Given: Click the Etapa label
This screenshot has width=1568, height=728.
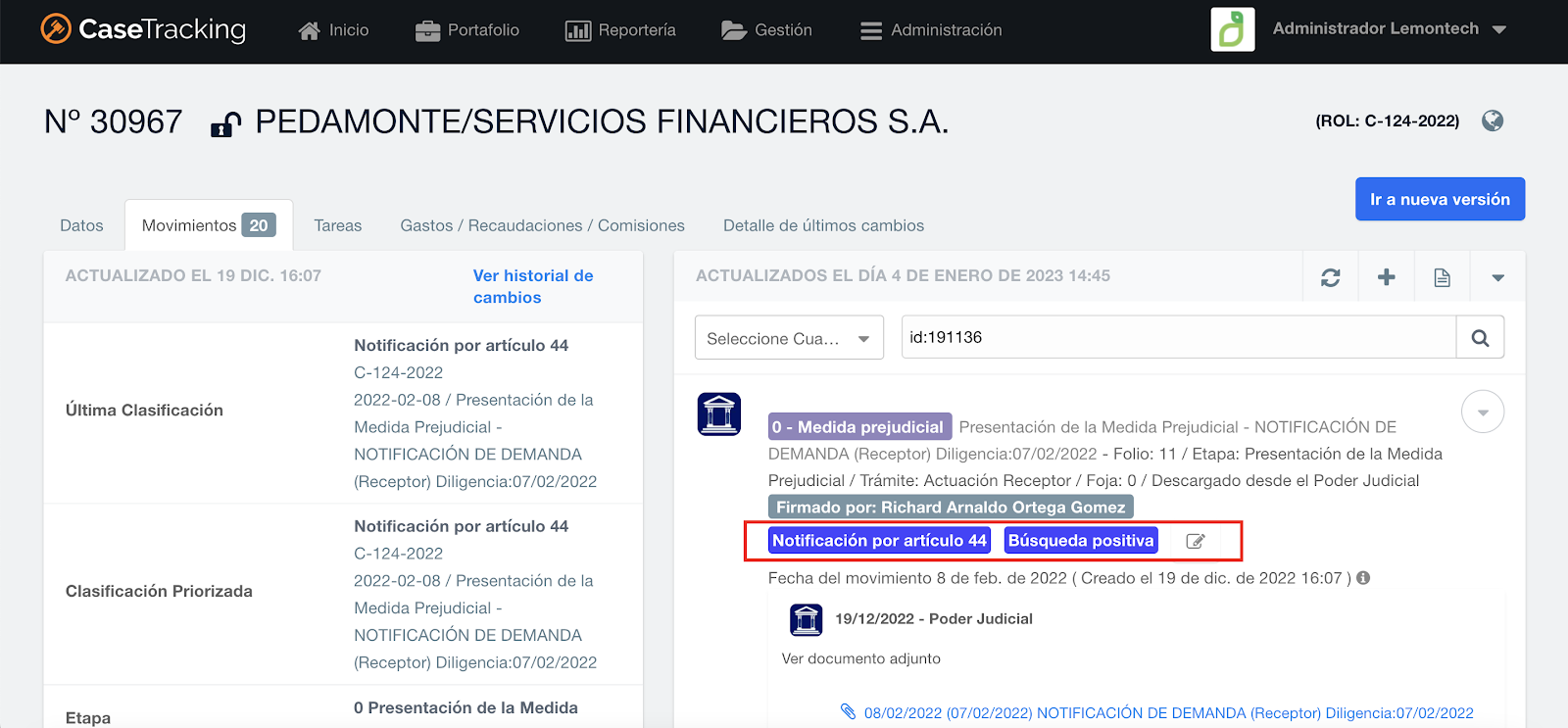Looking at the screenshot, I should click(x=88, y=717).
